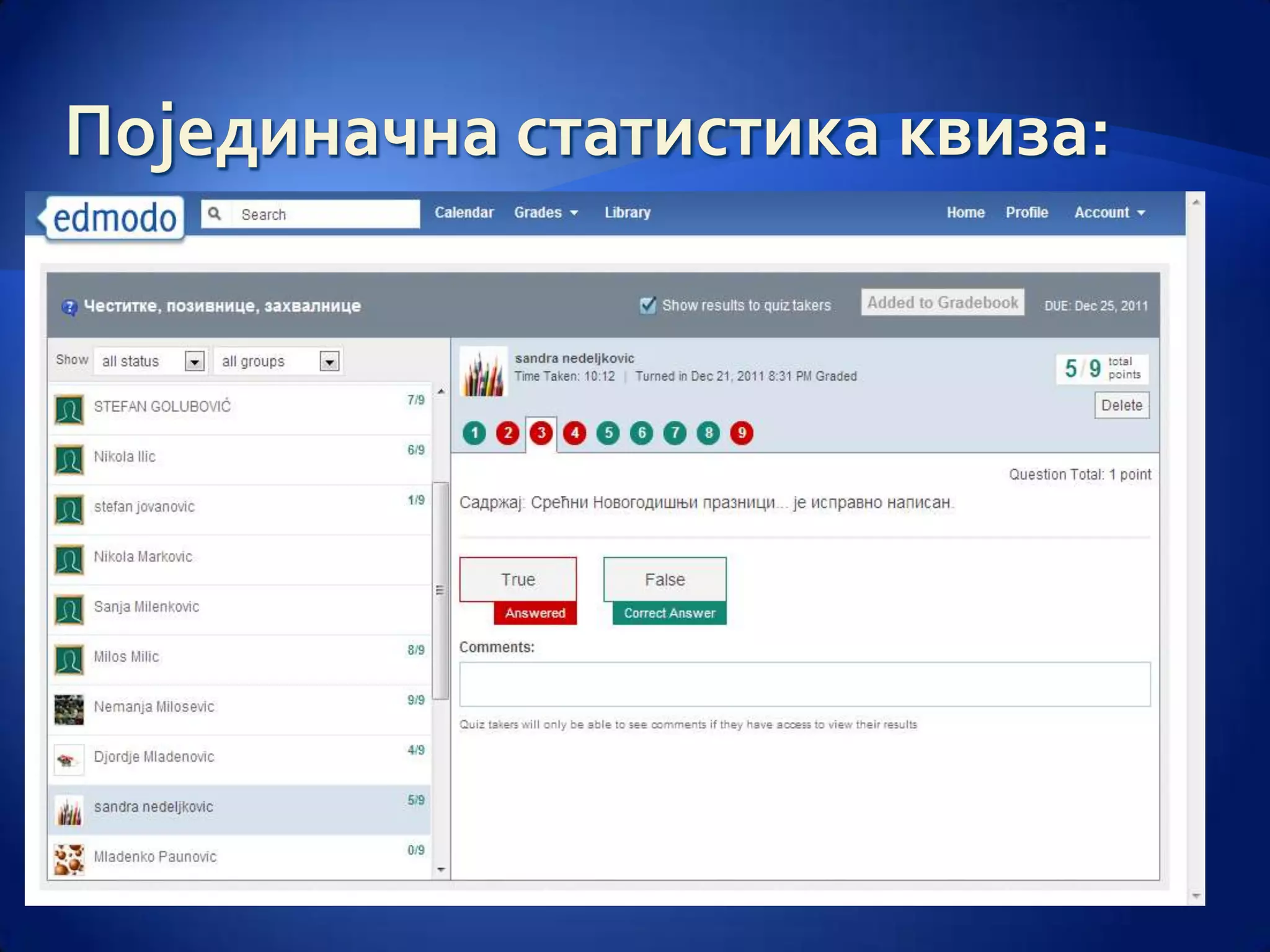The height and width of the screenshot is (952, 1270).
Task: Select the False answer option
Action: (x=665, y=580)
